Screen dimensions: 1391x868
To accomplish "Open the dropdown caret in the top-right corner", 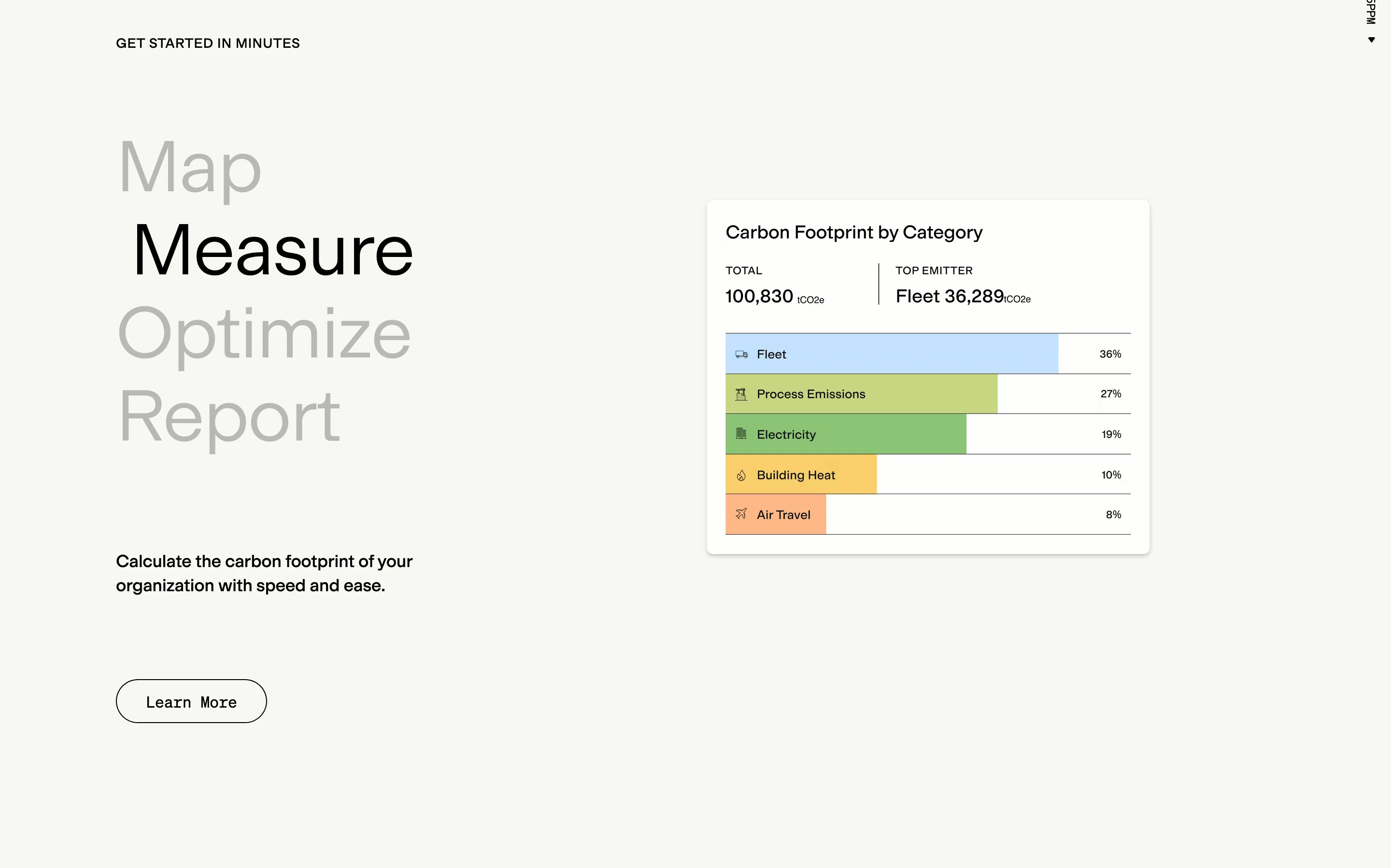I will point(1372,40).
